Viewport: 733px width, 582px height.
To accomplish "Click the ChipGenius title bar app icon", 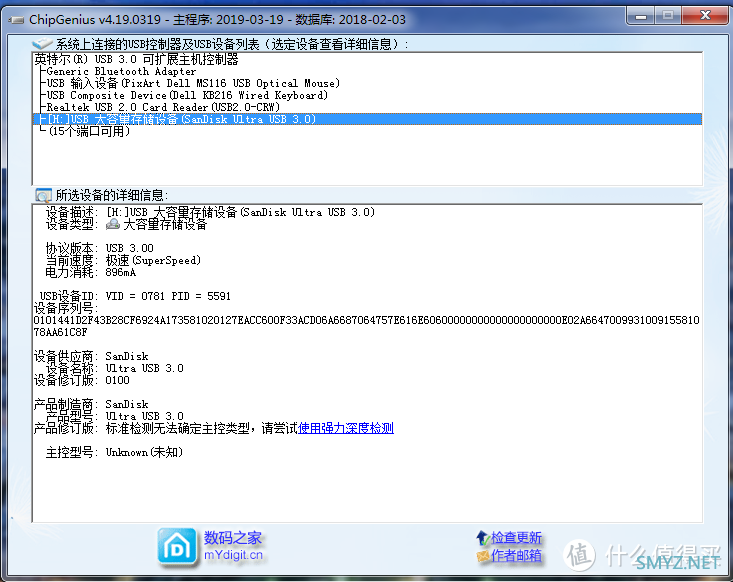I will pyautogui.click(x=16, y=20).
